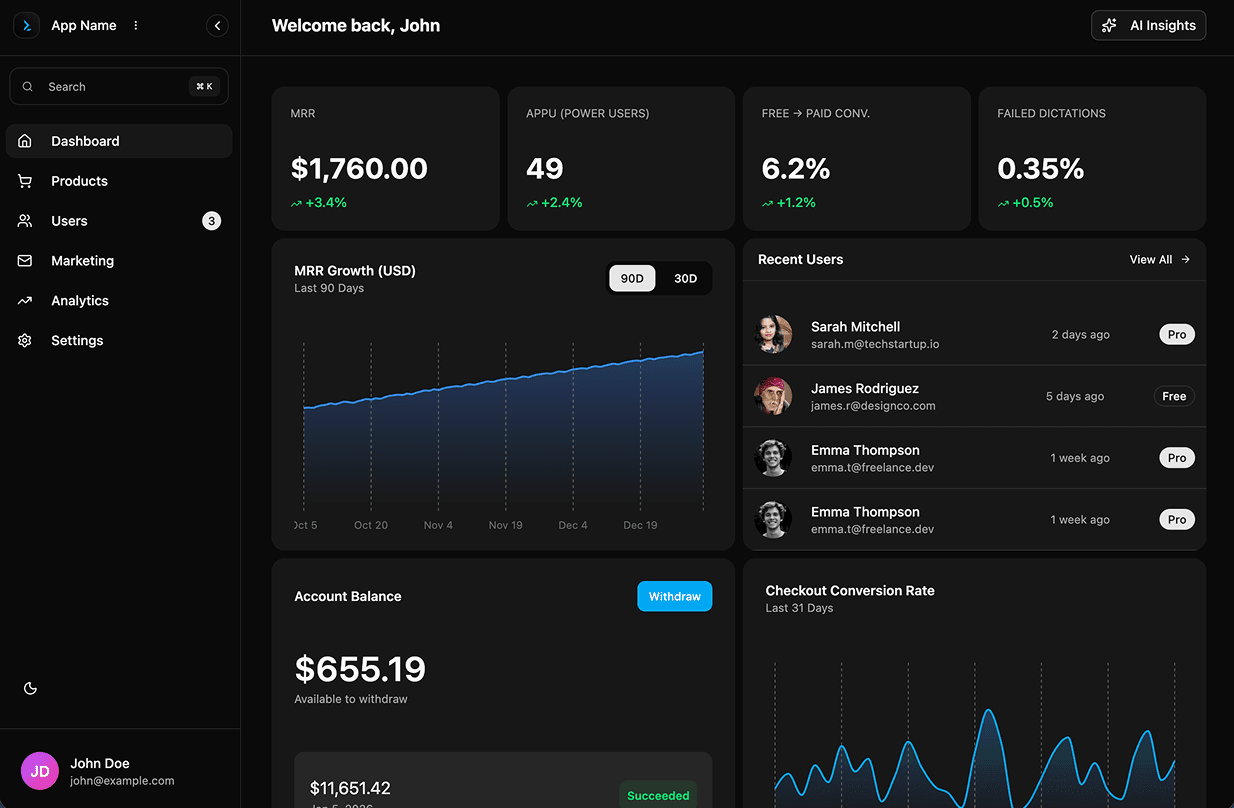This screenshot has width=1234, height=808.
Task: Click the AI Insights sparkle icon
Action: (1109, 25)
